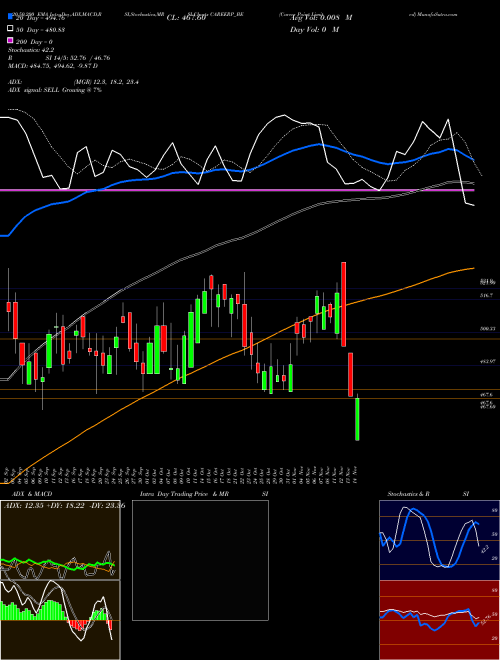The width and height of the screenshot is (500, 660).
Task: Open the ADX indicator mini chart
Action: pyautogui.click(x=60, y=540)
